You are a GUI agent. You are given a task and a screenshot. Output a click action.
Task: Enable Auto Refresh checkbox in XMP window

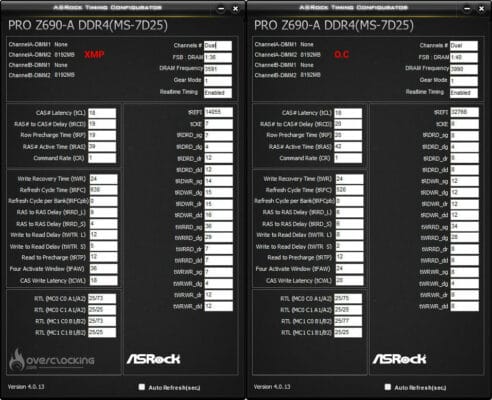[142, 387]
